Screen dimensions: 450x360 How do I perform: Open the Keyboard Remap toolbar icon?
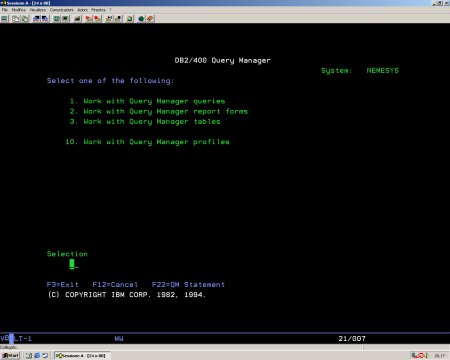77,19
